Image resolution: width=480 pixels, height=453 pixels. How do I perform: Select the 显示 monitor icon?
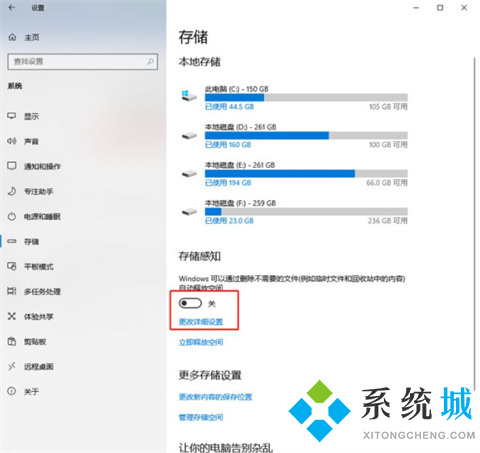coord(12,116)
